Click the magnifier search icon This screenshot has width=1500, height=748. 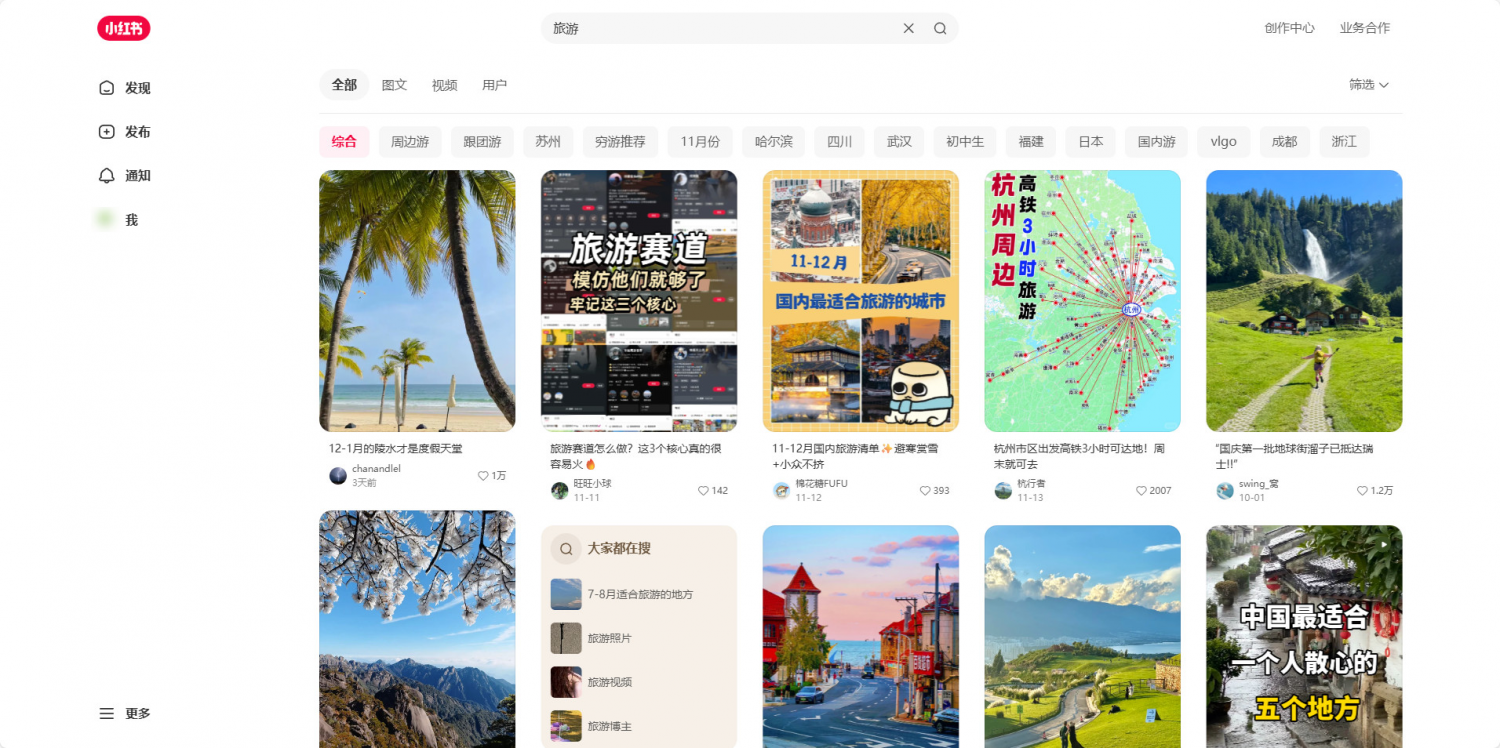940,28
